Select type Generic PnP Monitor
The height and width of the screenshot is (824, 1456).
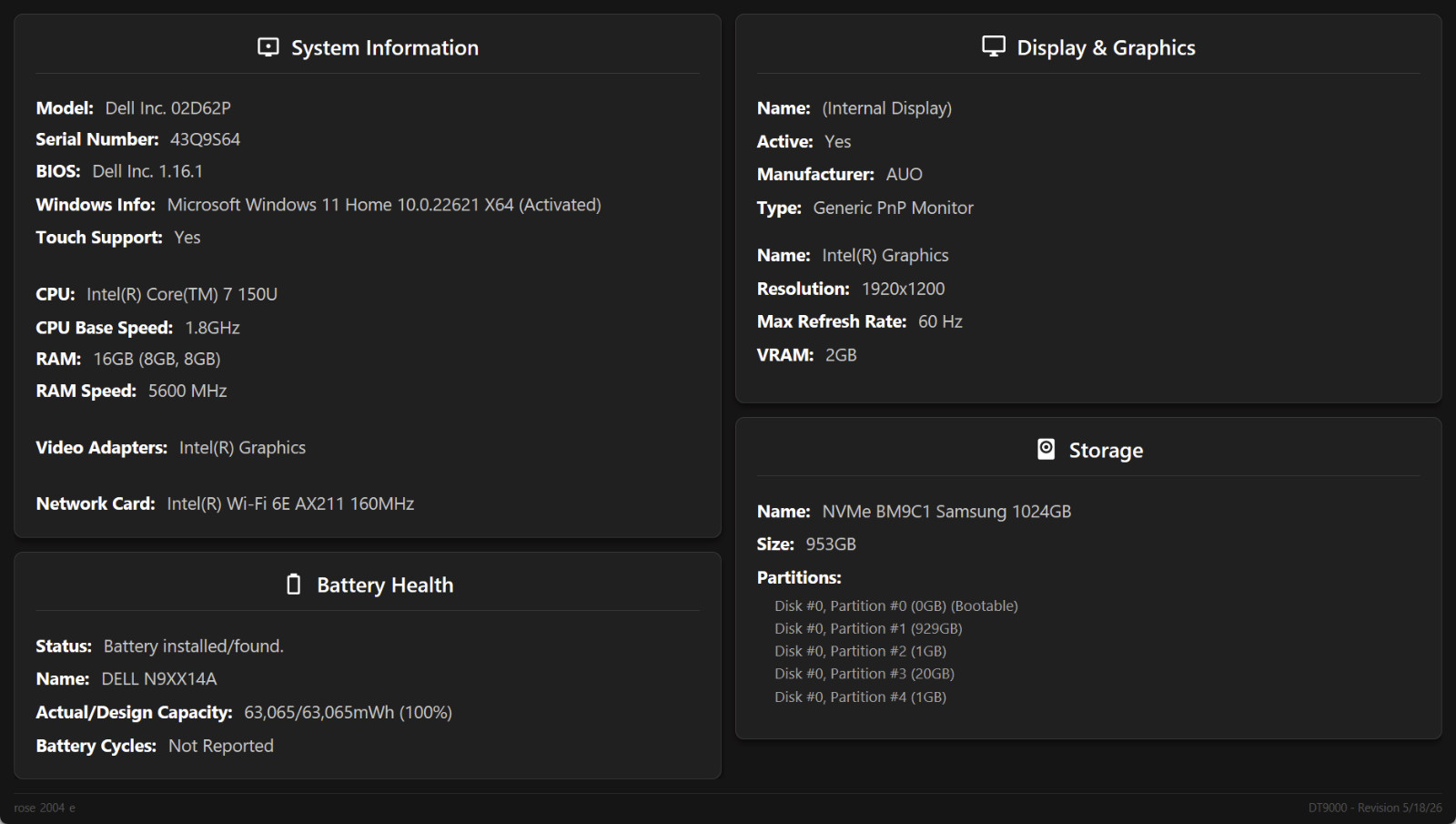click(894, 208)
